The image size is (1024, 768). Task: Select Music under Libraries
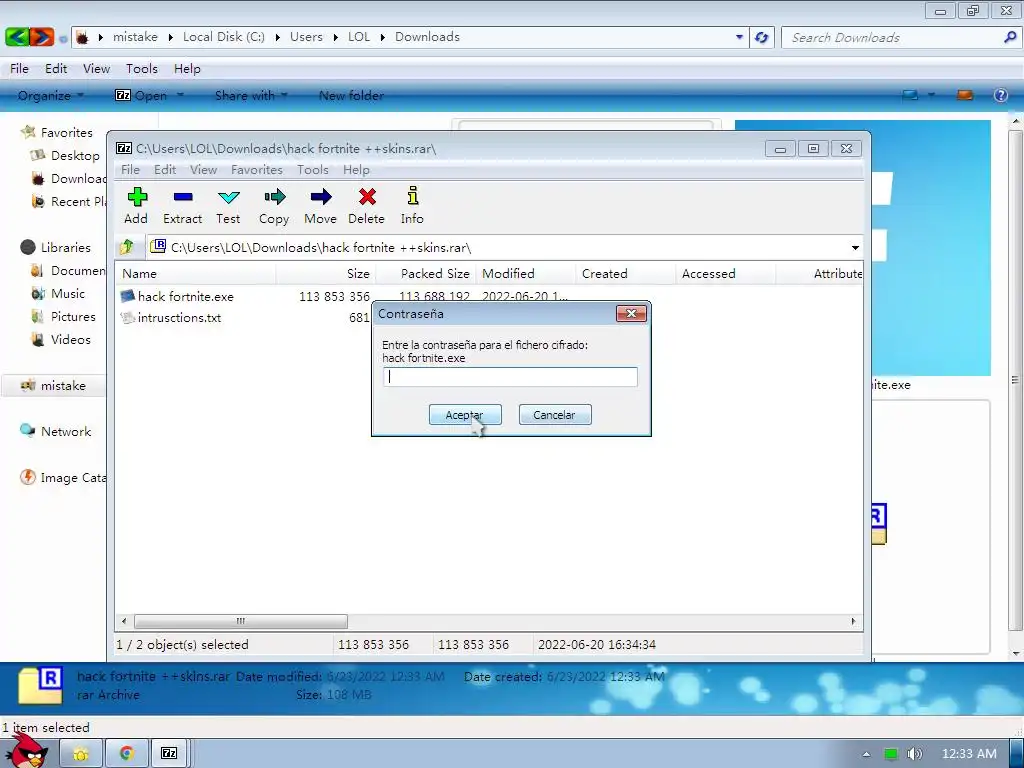[68, 294]
